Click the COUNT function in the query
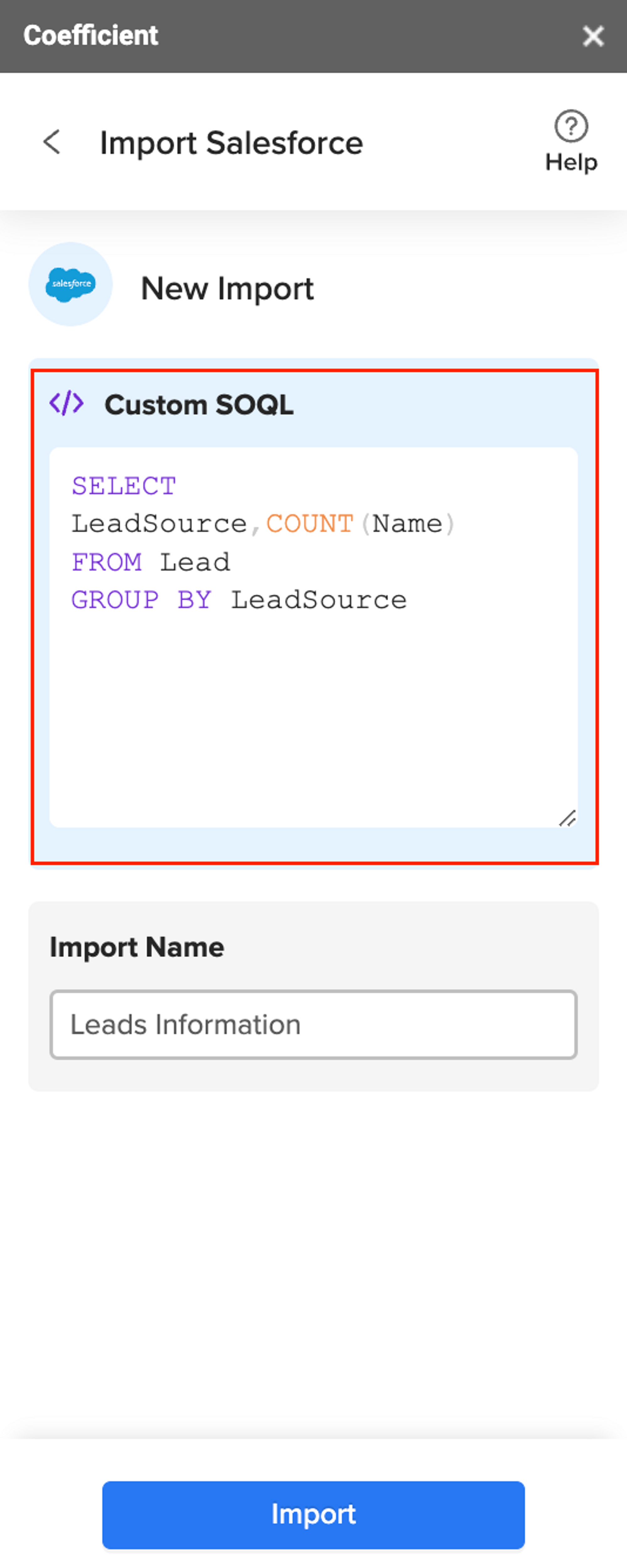The image size is (627, 1568). click(310, 524)
